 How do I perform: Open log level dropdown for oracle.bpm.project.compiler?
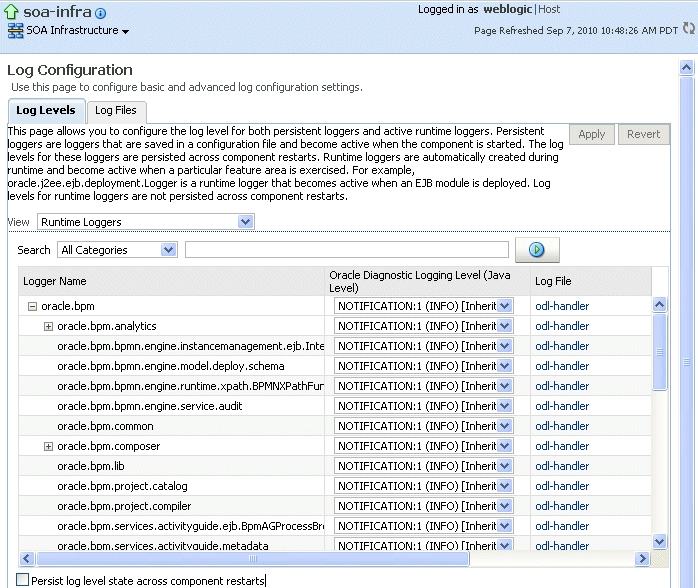[423, 506]
